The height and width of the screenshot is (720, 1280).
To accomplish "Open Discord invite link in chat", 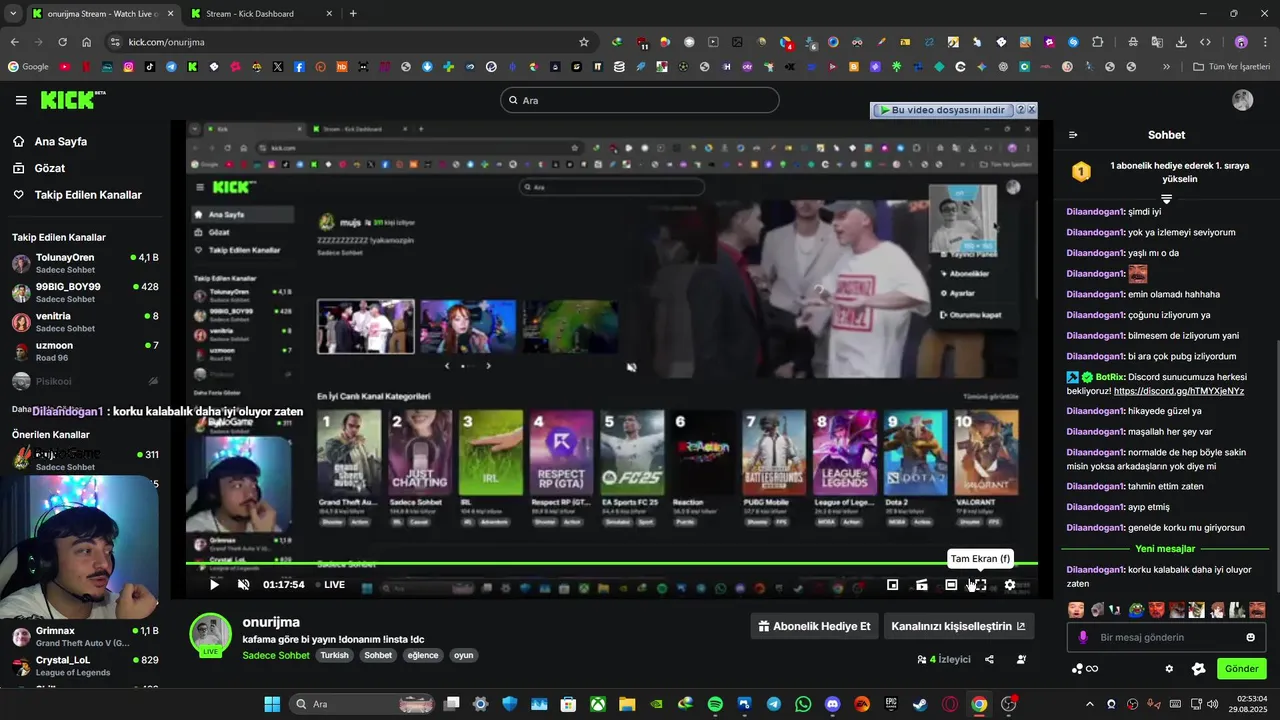I will (1179, 391).
